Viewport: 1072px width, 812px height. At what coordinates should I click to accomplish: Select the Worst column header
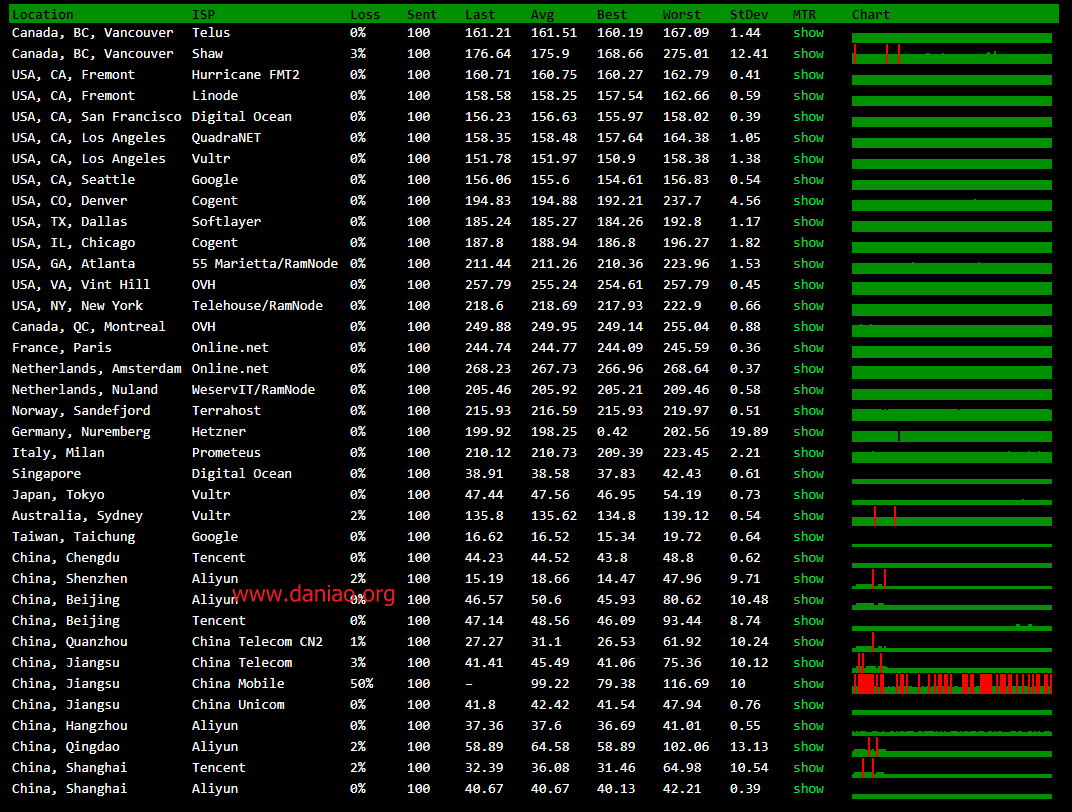tap(682, 14)
